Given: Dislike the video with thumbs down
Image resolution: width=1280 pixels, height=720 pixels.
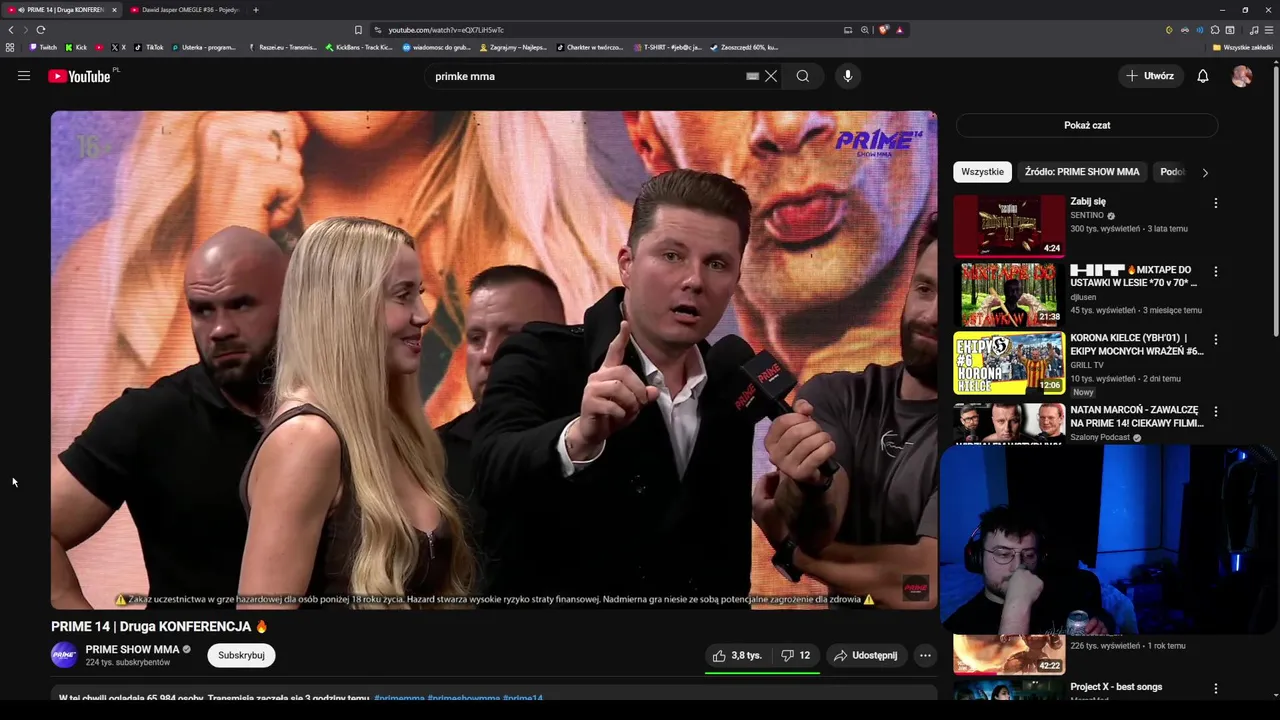Looking at the screenshot, I should coord(796,655).
